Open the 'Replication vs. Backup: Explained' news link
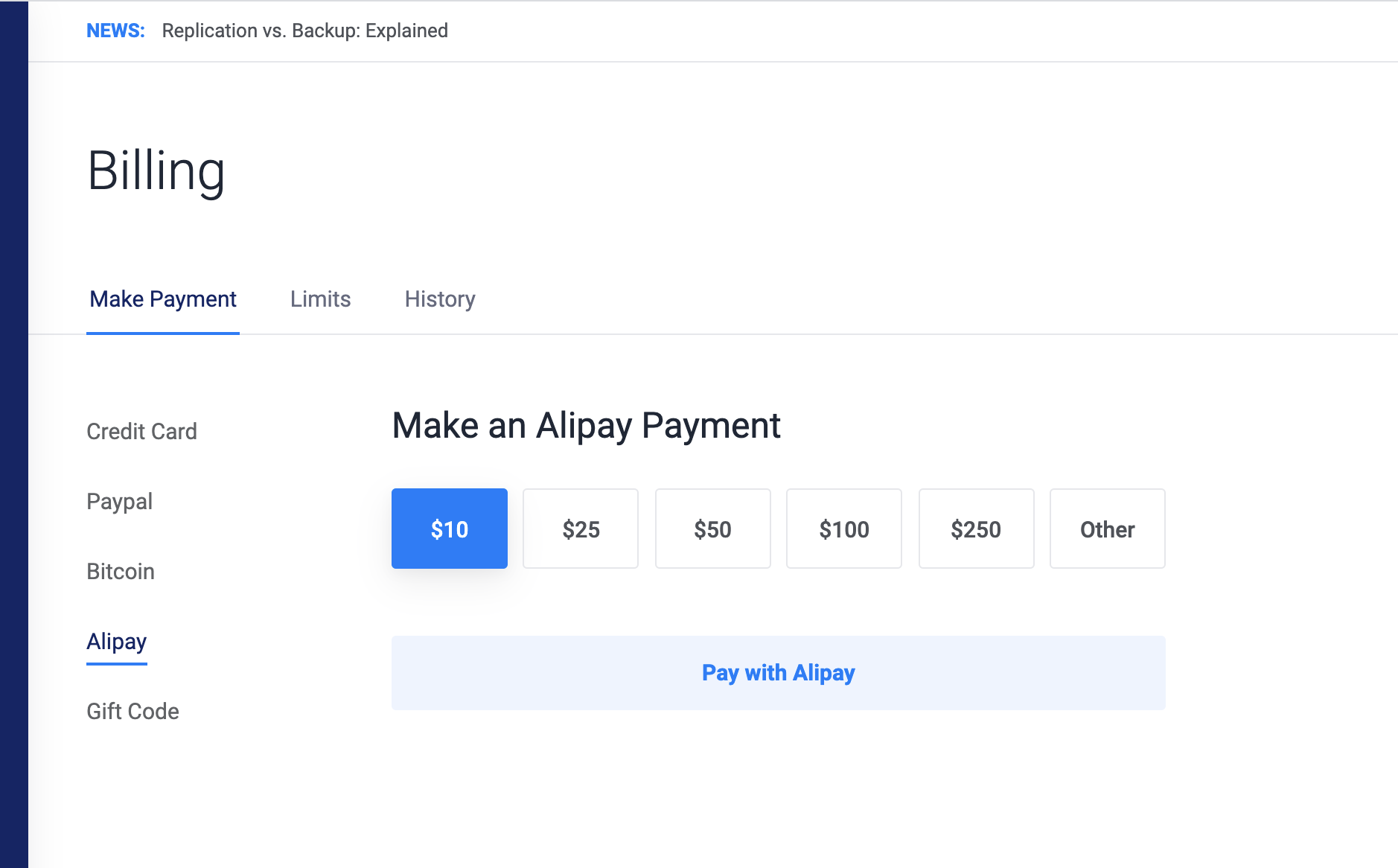1398x868 pixels. pyautogui.click(x=304, y=31)
